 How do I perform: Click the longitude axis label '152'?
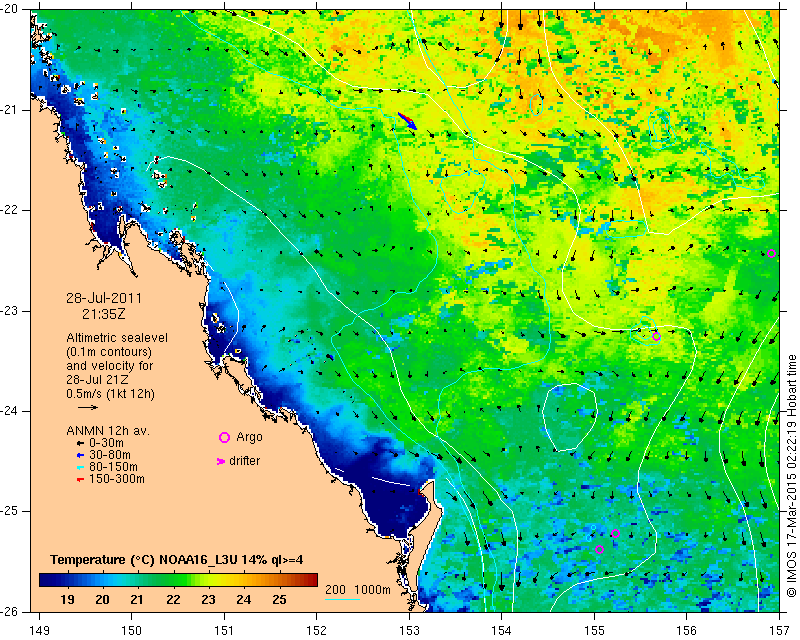point(317,630)
